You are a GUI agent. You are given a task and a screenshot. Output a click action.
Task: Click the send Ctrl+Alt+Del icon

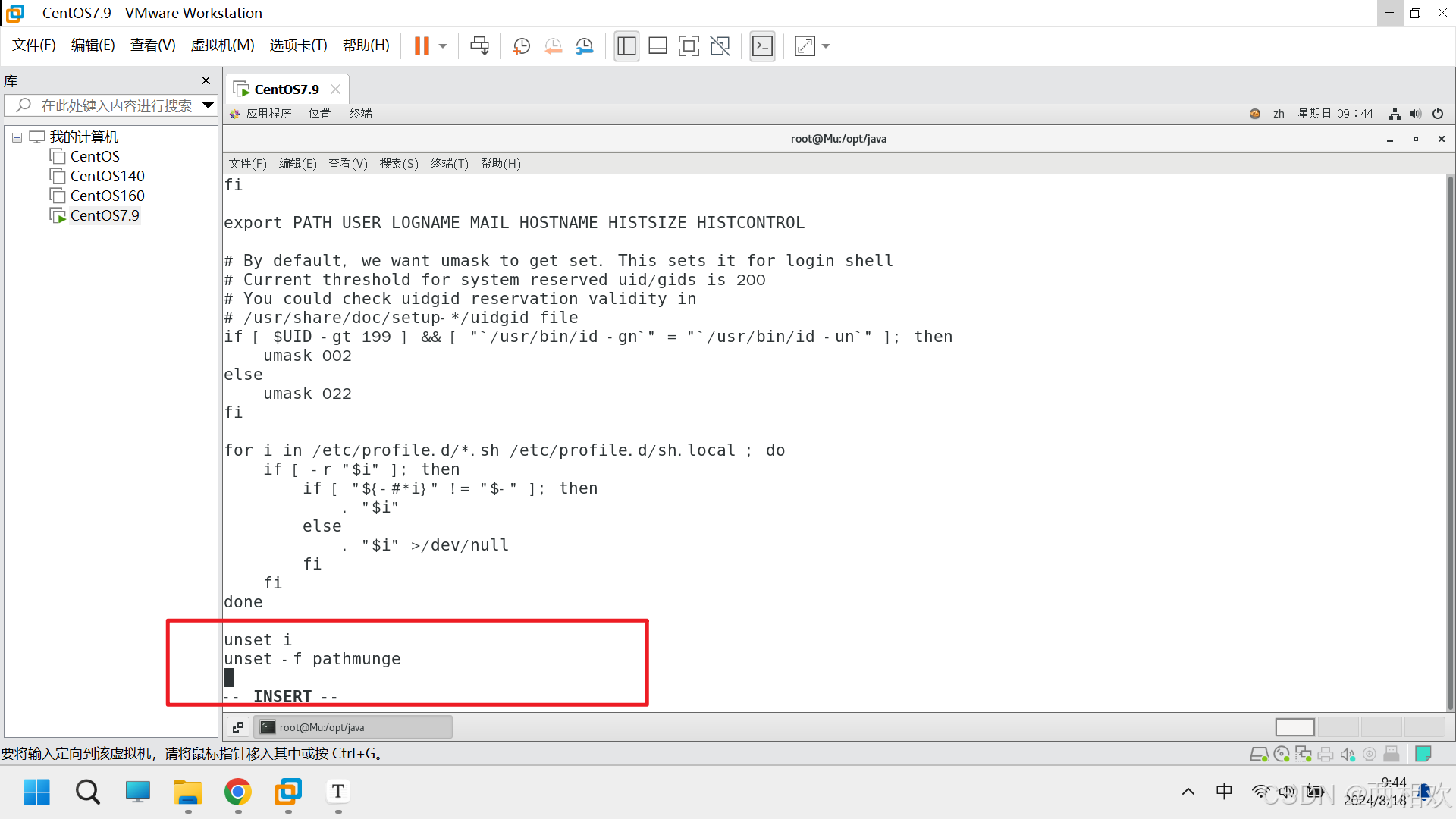[479, 46]
